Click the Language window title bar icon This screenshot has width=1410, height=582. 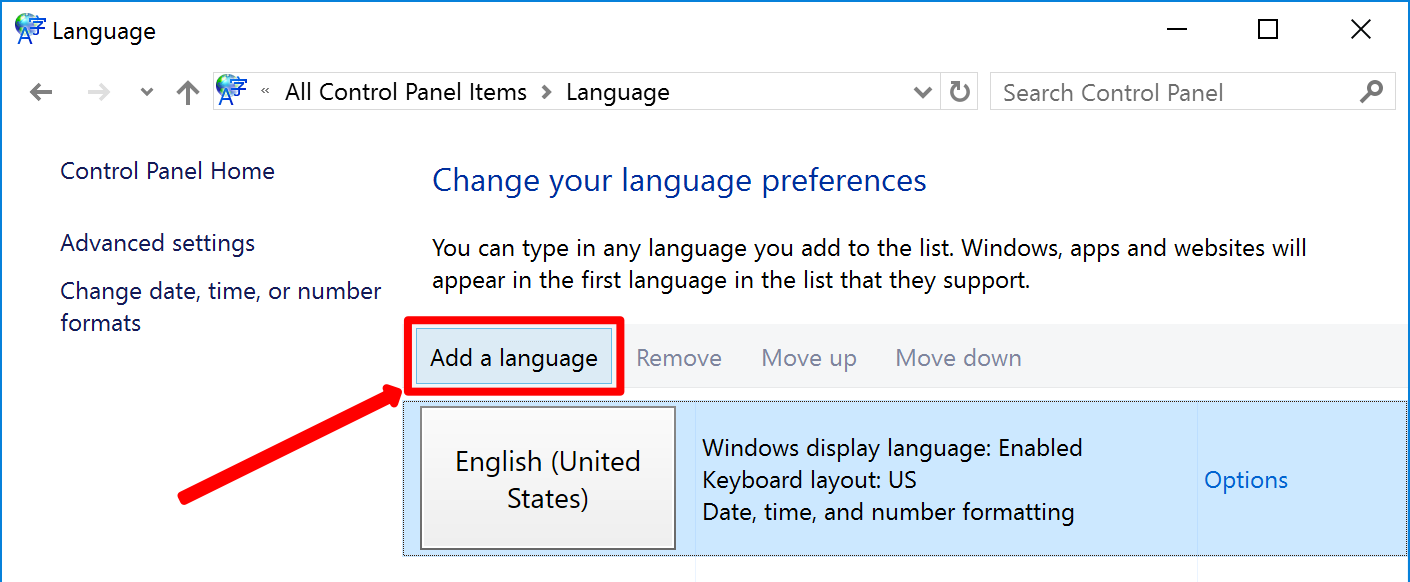(x=29, y=30)
